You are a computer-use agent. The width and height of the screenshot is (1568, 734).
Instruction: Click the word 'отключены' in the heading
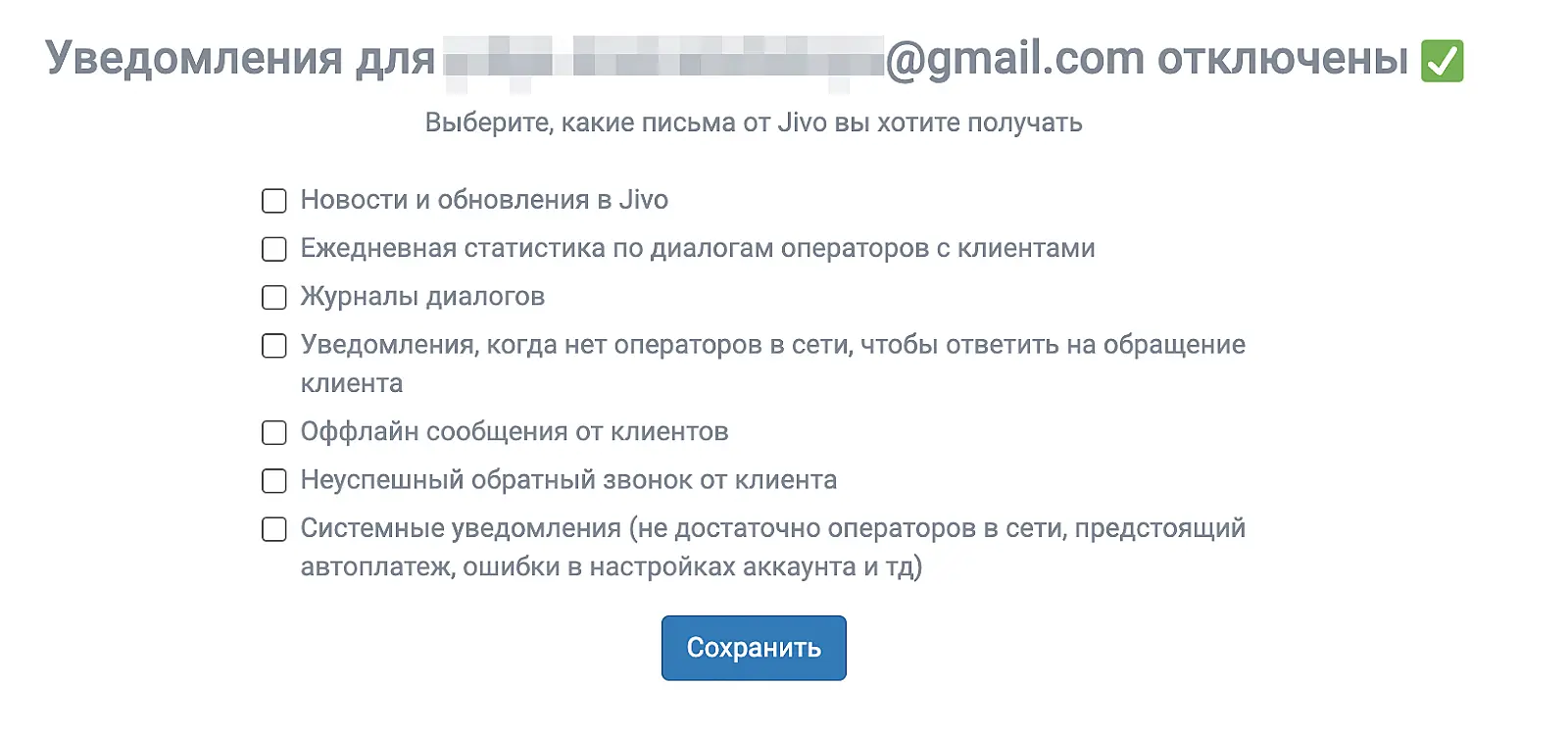[x=1282, y=59]
